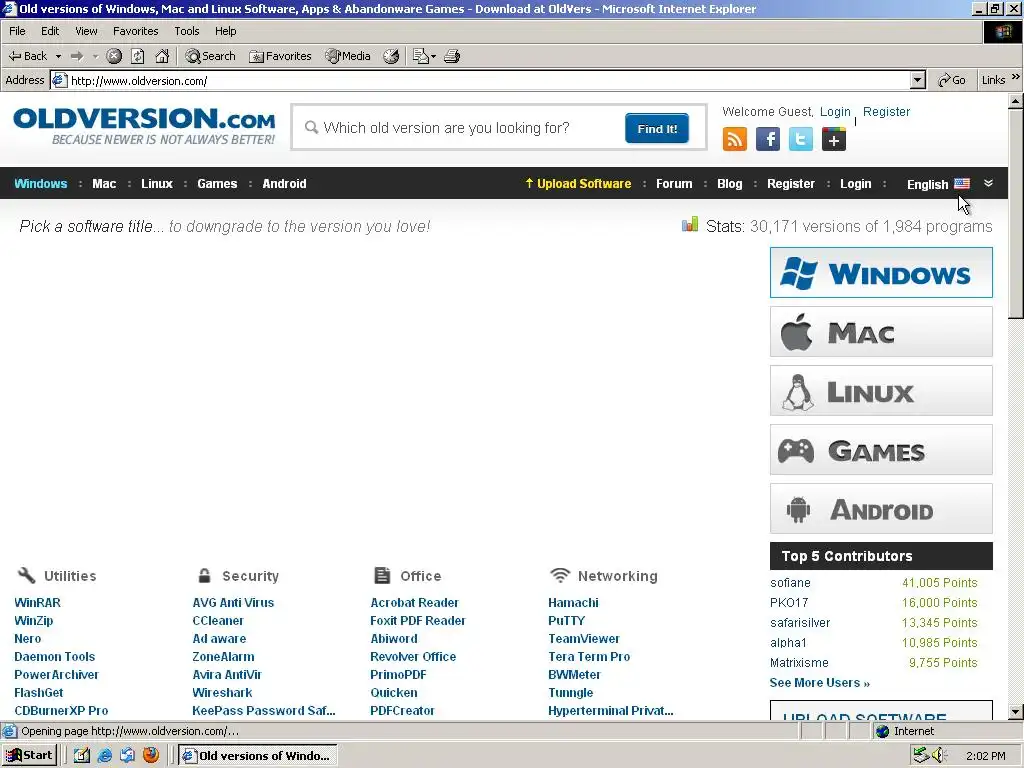Click sofiane in Top 5 Contributors
This screenshot has width=1024, height=768.
pos(790,583)
